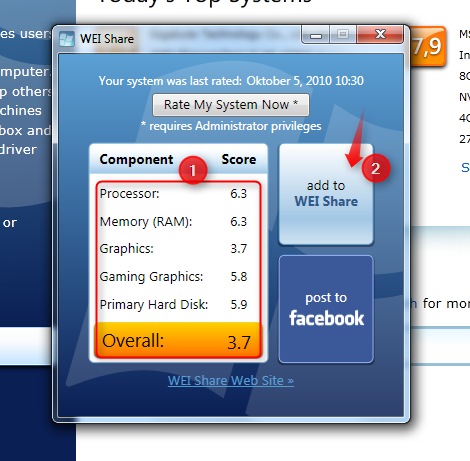Click the WEI Share window title icon
Image resolution: width=470 pixels, height=461 pixels.
(x=67, y=39)
